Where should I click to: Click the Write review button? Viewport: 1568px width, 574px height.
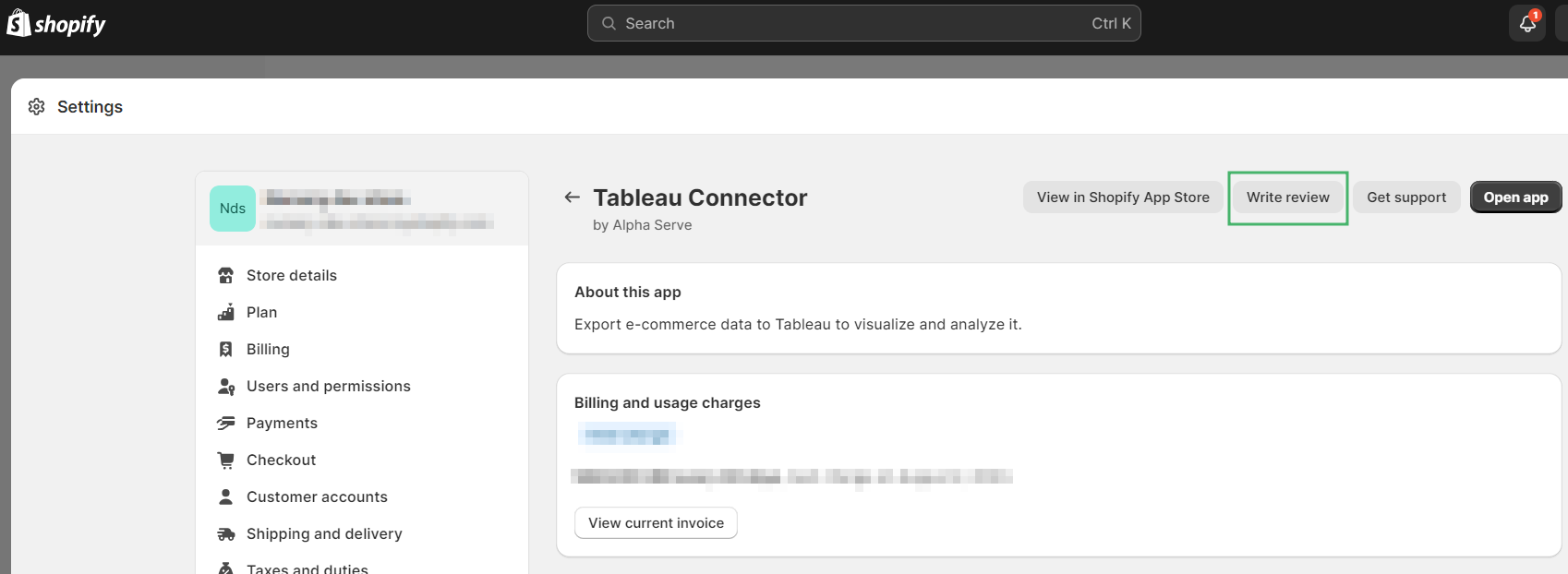(1287, 197)
